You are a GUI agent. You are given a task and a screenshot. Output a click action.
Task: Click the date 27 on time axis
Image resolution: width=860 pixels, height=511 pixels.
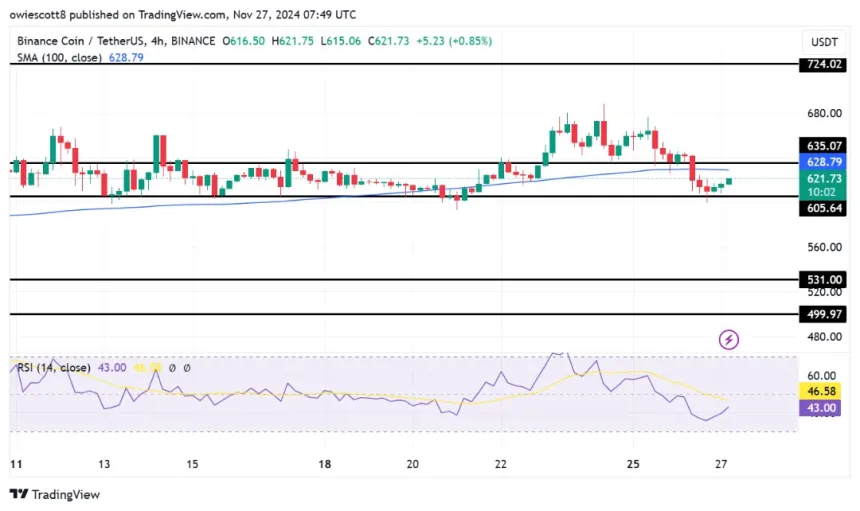click(x=722, y=465)
